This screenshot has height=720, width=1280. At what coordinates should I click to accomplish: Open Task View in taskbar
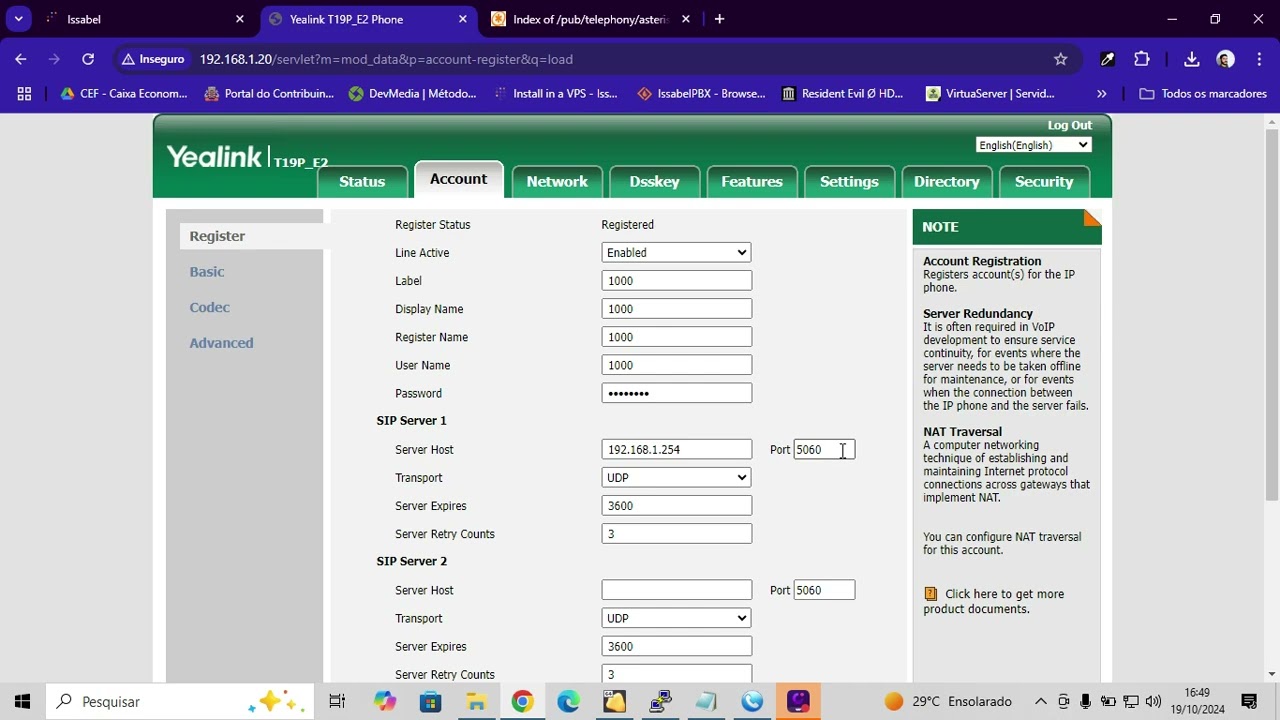[x=337, y=702]
